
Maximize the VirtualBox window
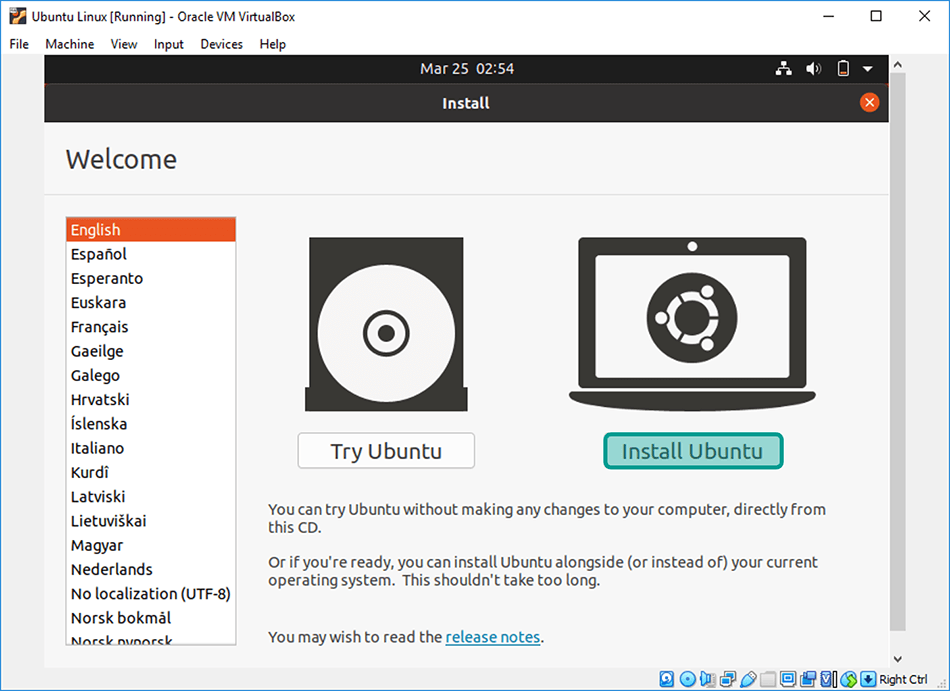876,16
